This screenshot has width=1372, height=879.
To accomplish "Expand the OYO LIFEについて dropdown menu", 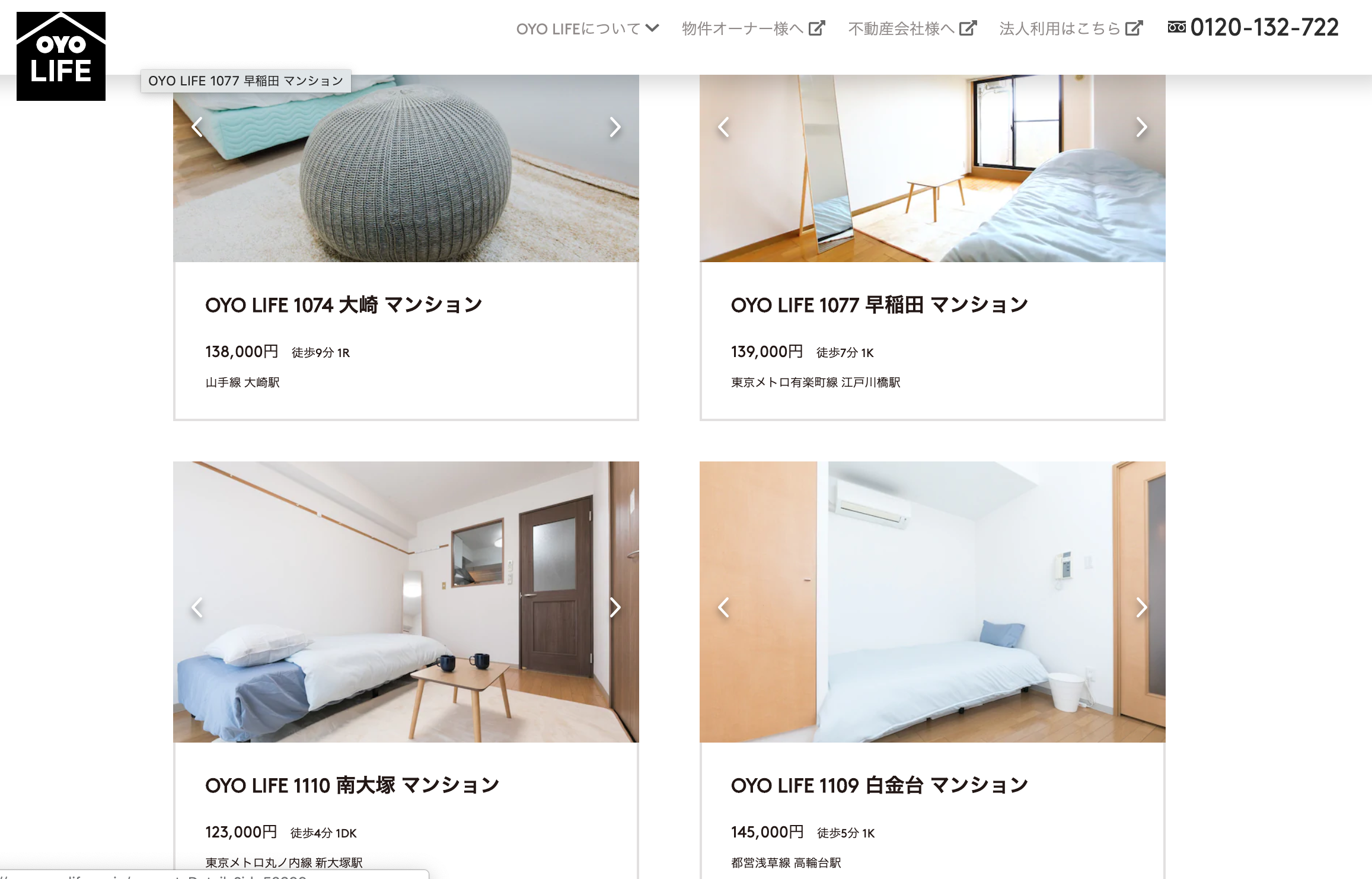I will point(588,28).
